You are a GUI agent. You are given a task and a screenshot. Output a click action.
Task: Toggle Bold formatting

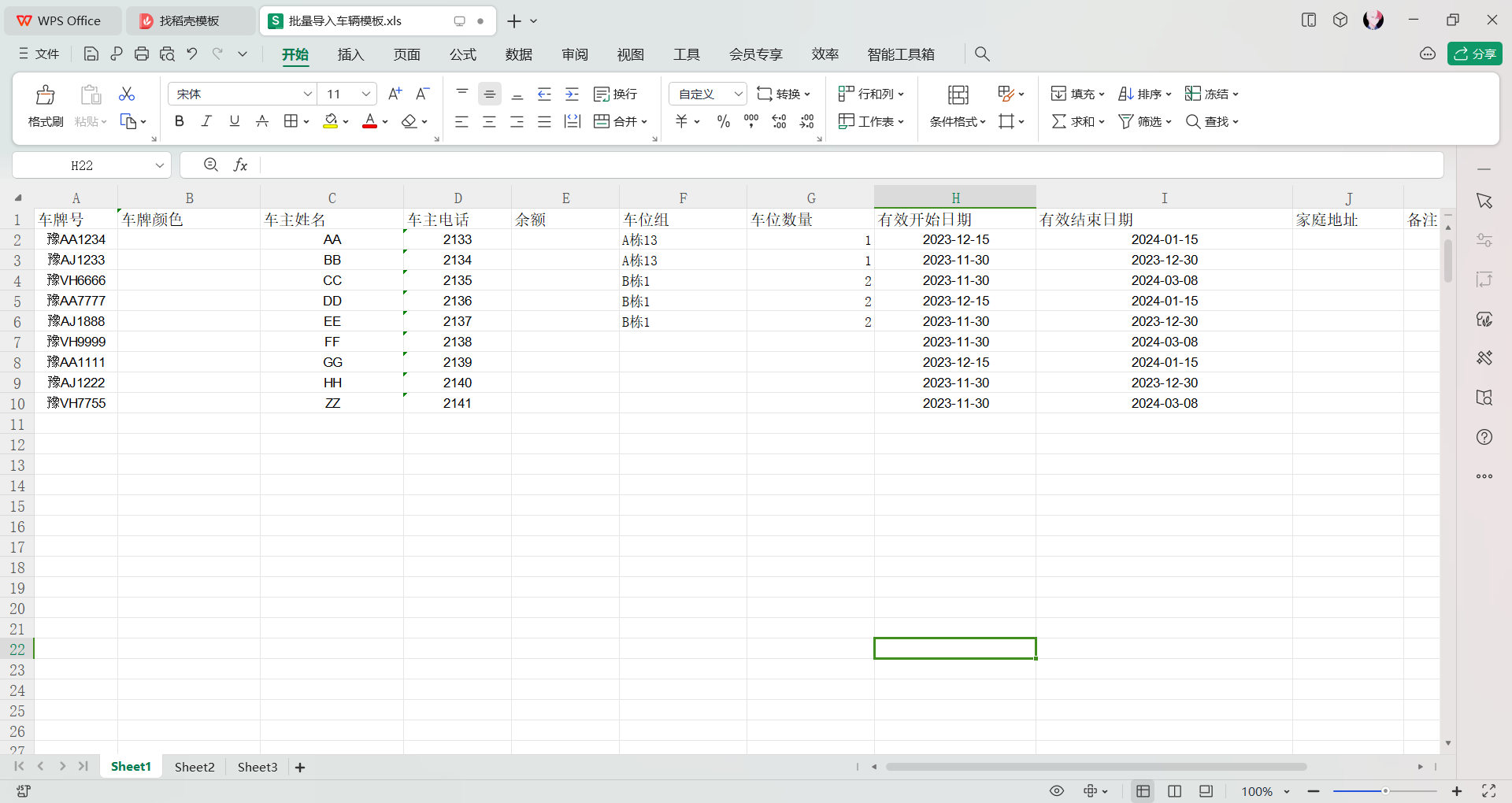tap(180, 121)
